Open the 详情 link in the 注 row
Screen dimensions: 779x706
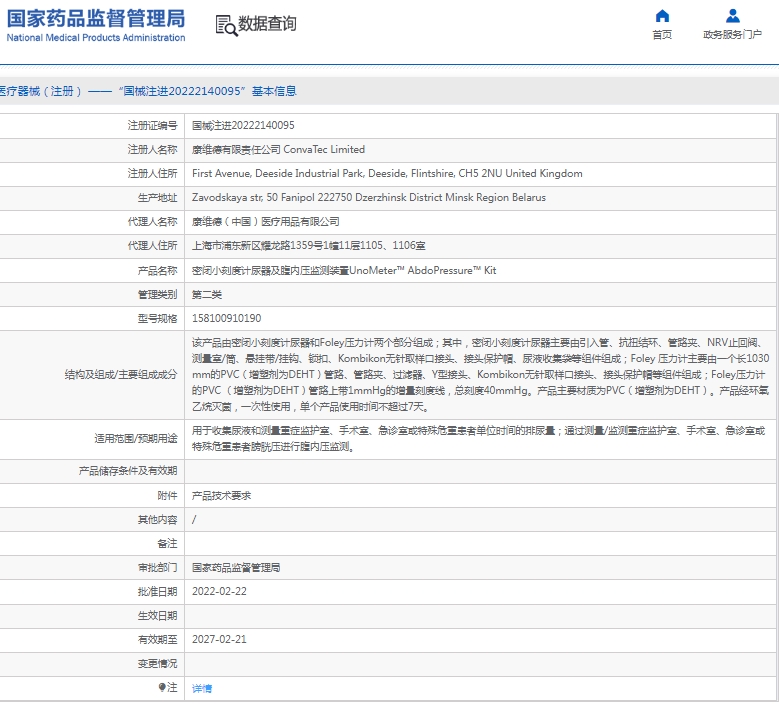[x=202, y=688]
